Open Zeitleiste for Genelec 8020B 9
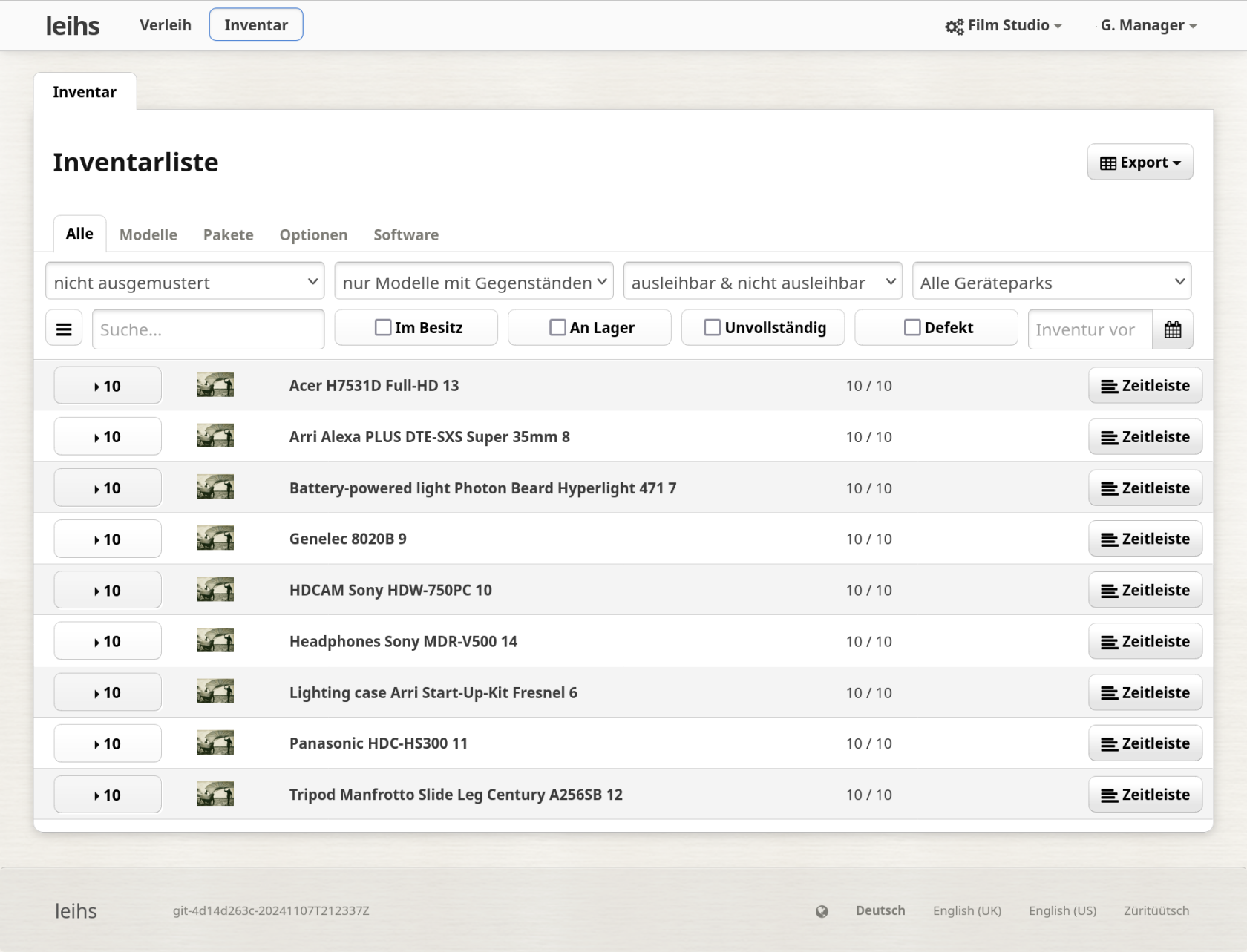This screenshot has width=1247, height=952. click(1145, 539)
